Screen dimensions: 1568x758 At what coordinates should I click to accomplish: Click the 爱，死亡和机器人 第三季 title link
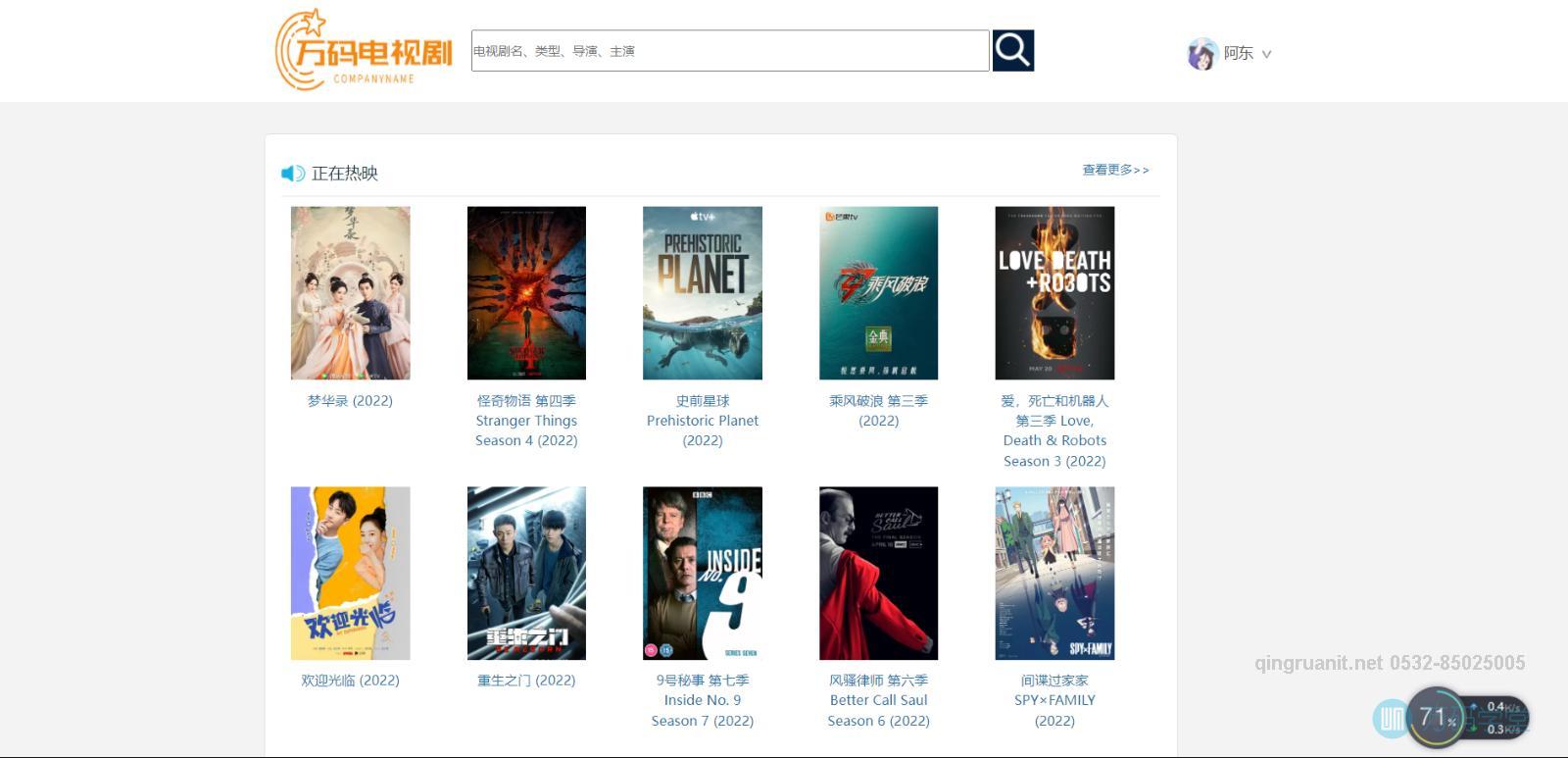1054,430
